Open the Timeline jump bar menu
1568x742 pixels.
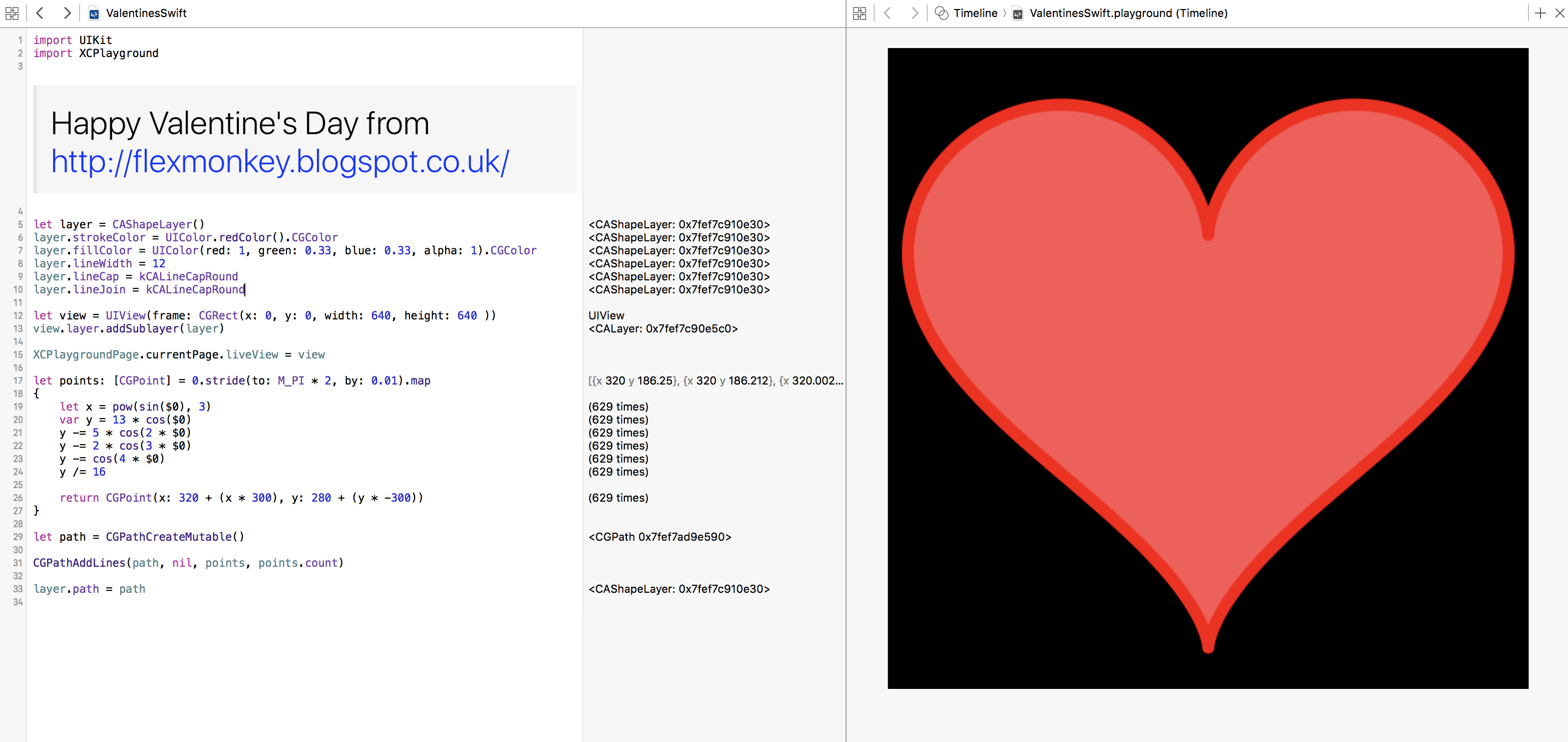click(x=975, y=13)
